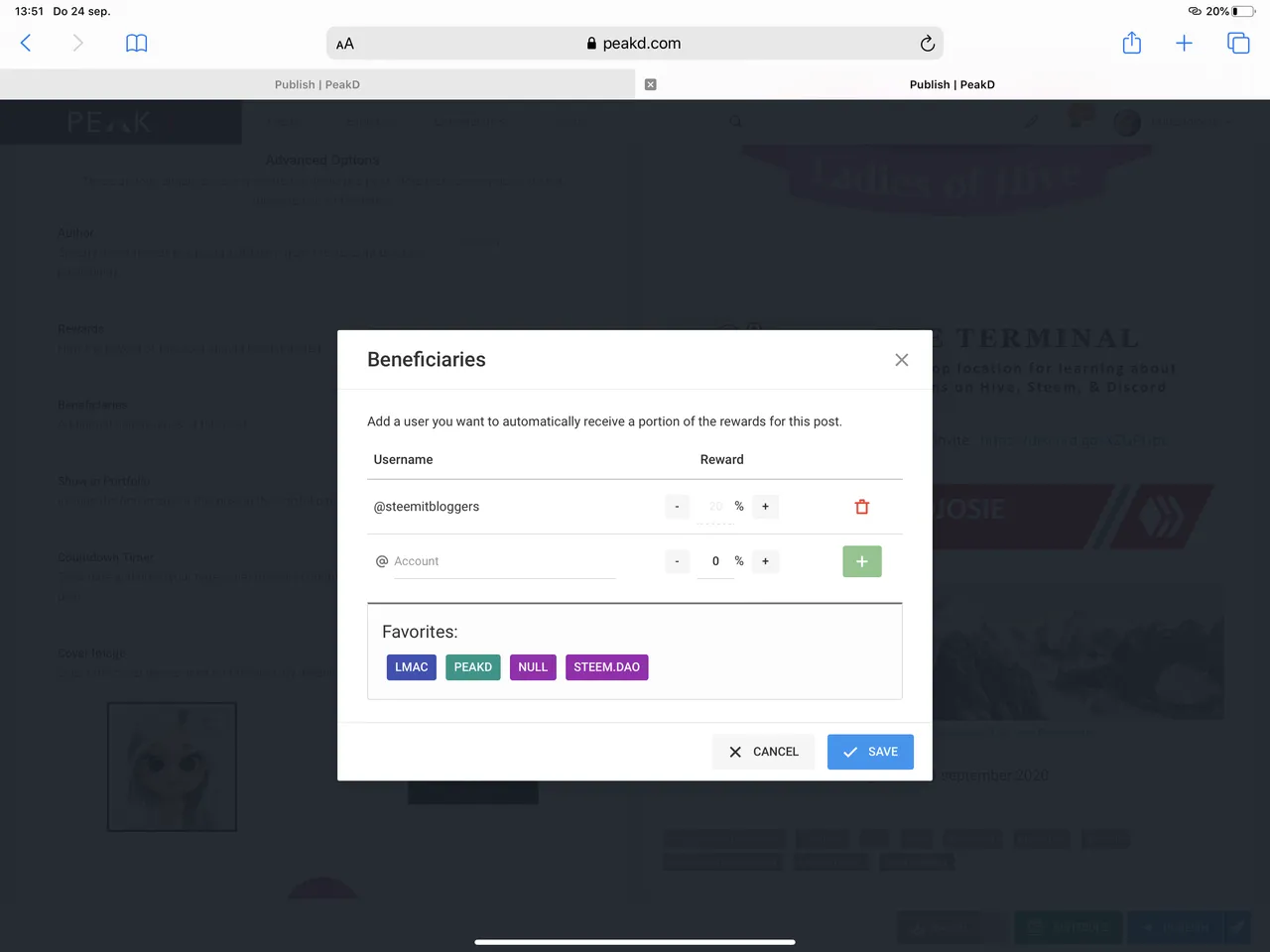The width and height of the screenshot is (1270, 952).
Task: Tap the battery indicator in status bar
Action: 1243,11
